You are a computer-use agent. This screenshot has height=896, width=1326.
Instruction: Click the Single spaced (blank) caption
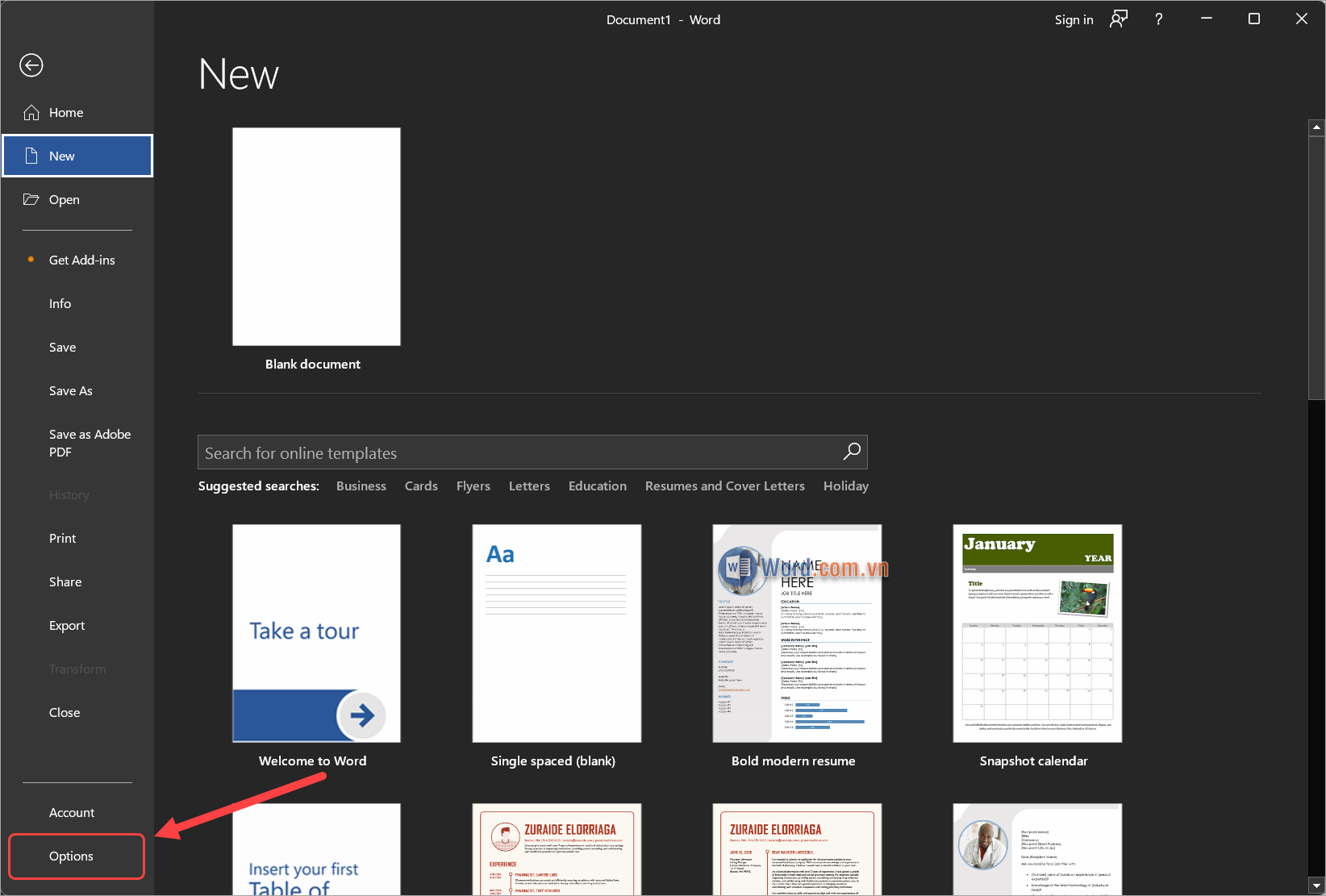pos(553,761)
